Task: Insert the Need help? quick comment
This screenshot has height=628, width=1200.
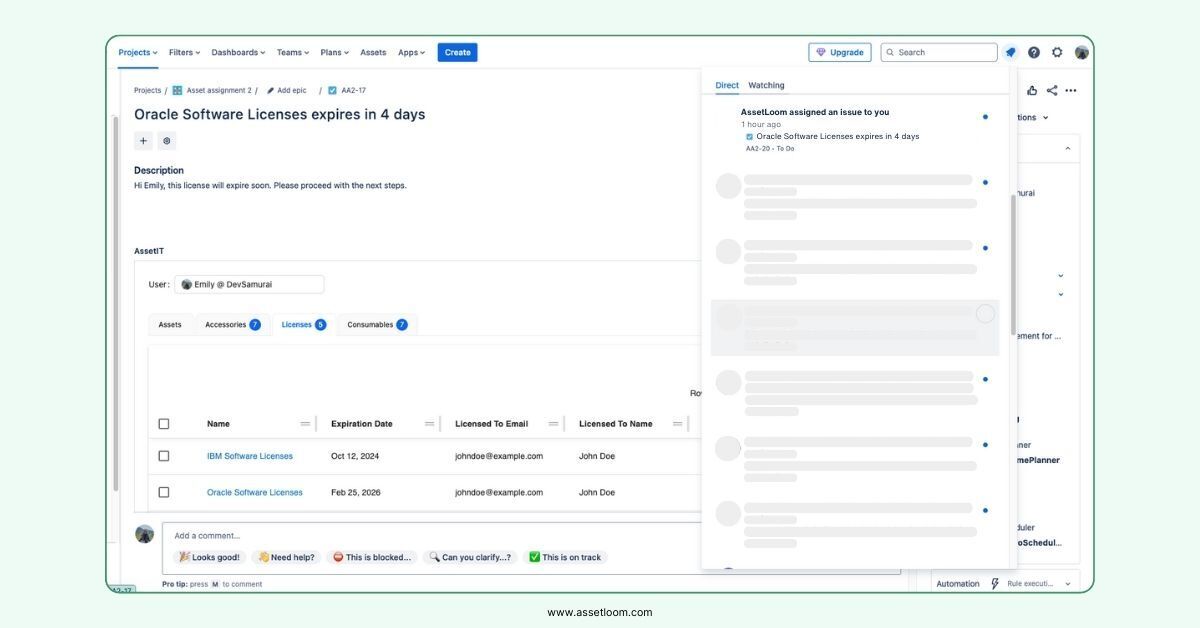Action: tap(285, 557)
